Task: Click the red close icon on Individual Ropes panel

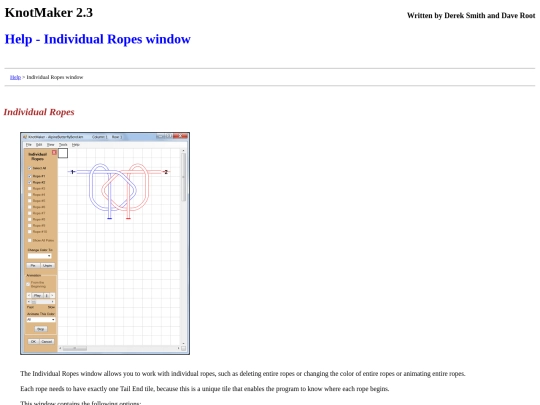Action: pos(54,153)
